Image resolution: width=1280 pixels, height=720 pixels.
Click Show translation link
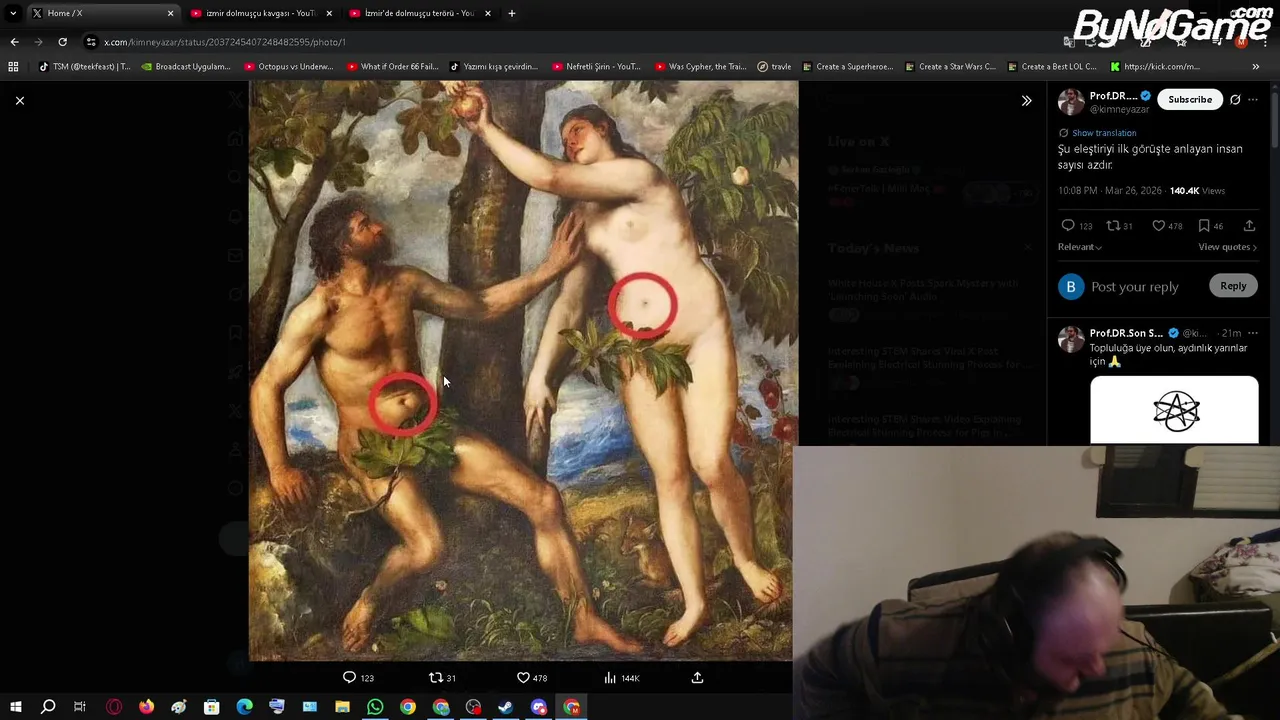(1104, 133)
